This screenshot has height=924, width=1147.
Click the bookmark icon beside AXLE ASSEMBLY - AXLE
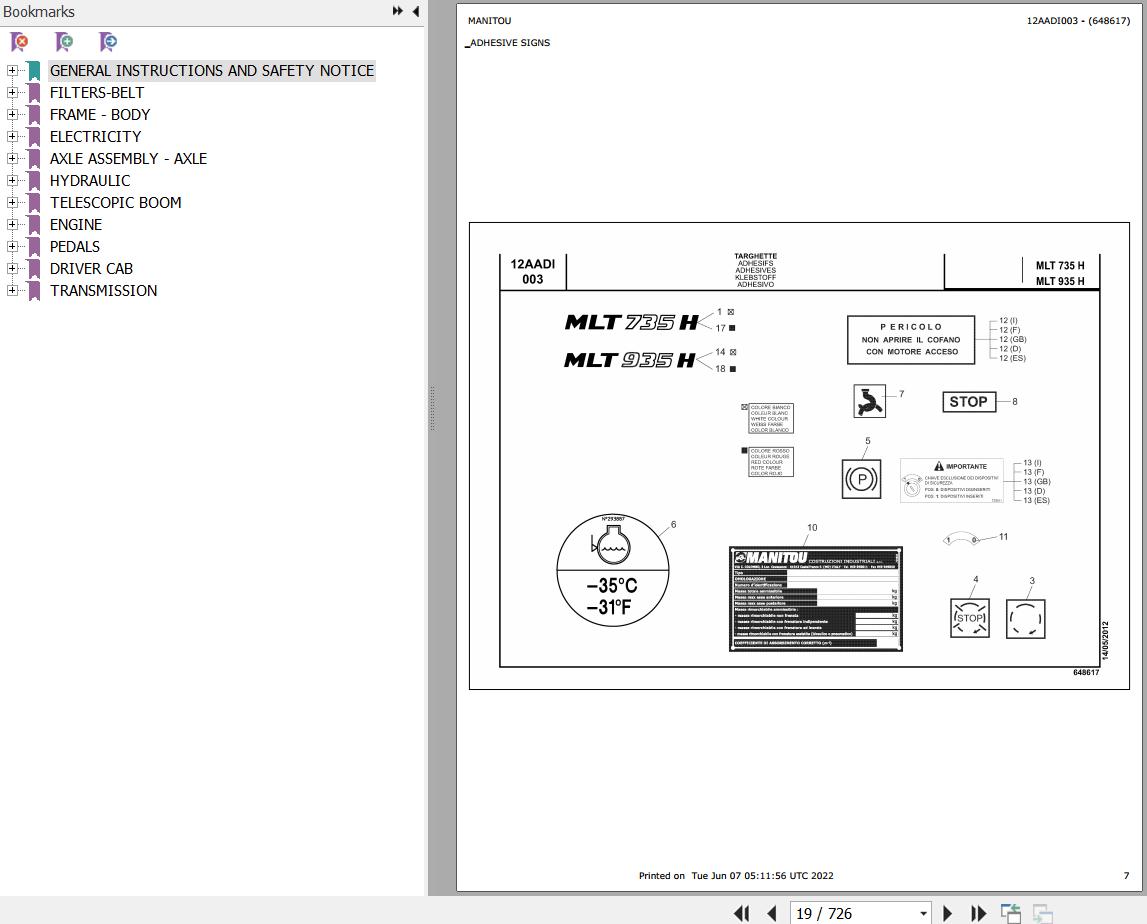click(34, 159)
